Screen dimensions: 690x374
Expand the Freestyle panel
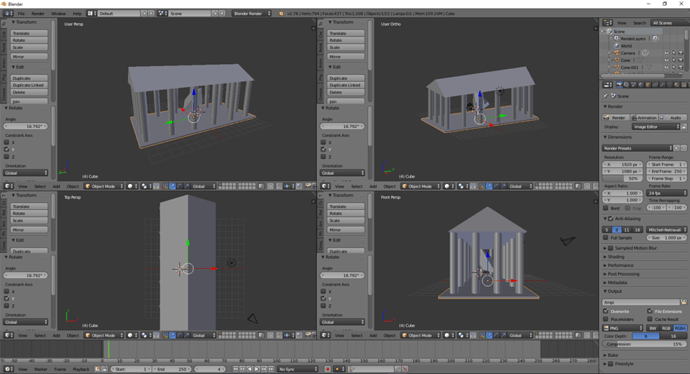coord(624,364)
